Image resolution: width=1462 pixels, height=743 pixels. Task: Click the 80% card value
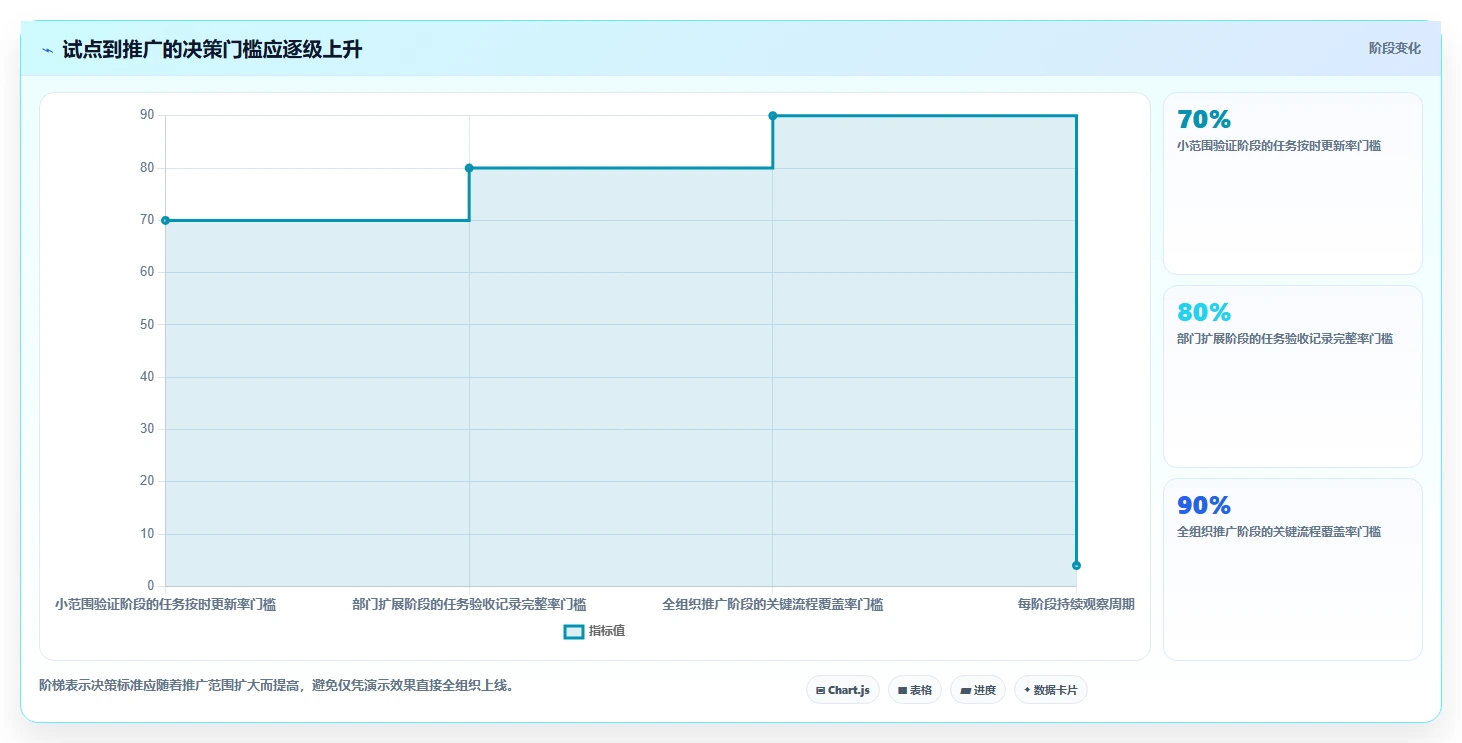point(1204,312)
